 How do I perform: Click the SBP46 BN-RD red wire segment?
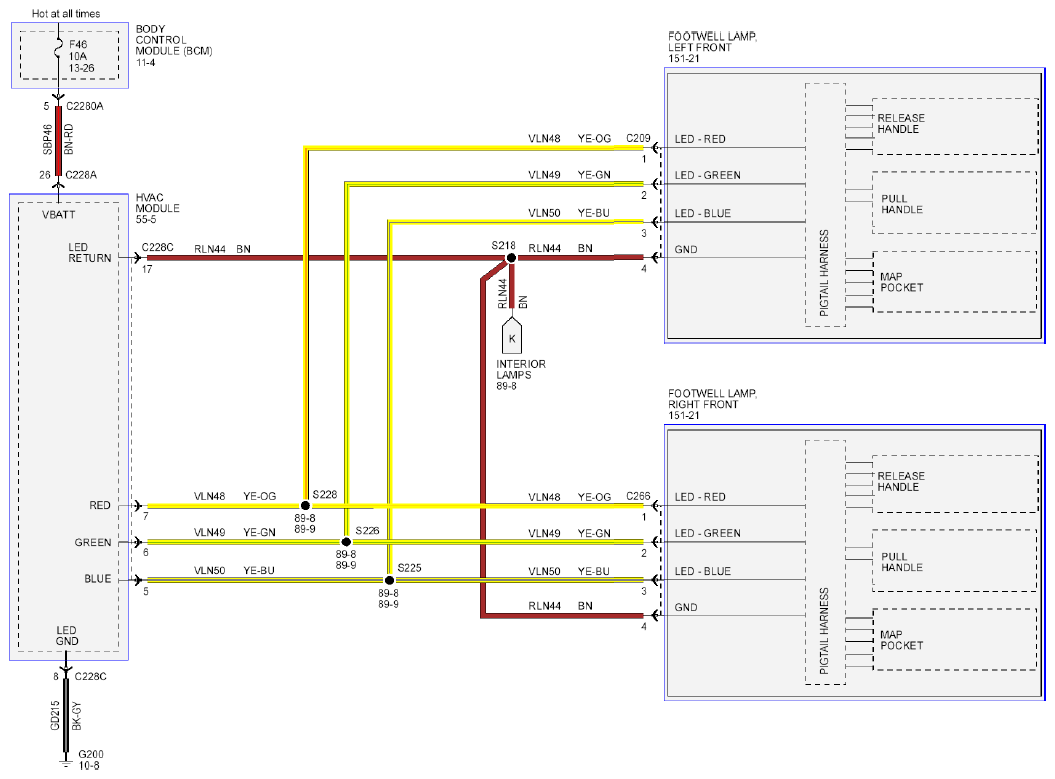(59, 140)
